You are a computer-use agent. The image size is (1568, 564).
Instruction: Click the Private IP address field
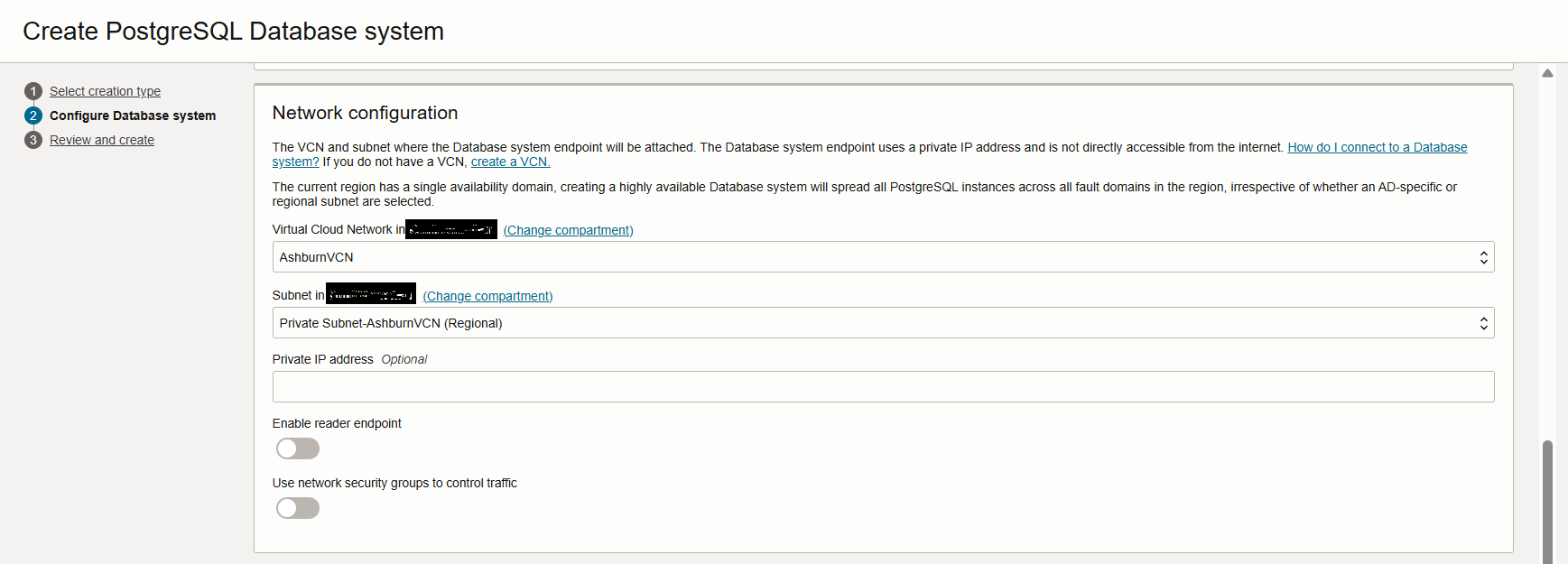[883, 386]
